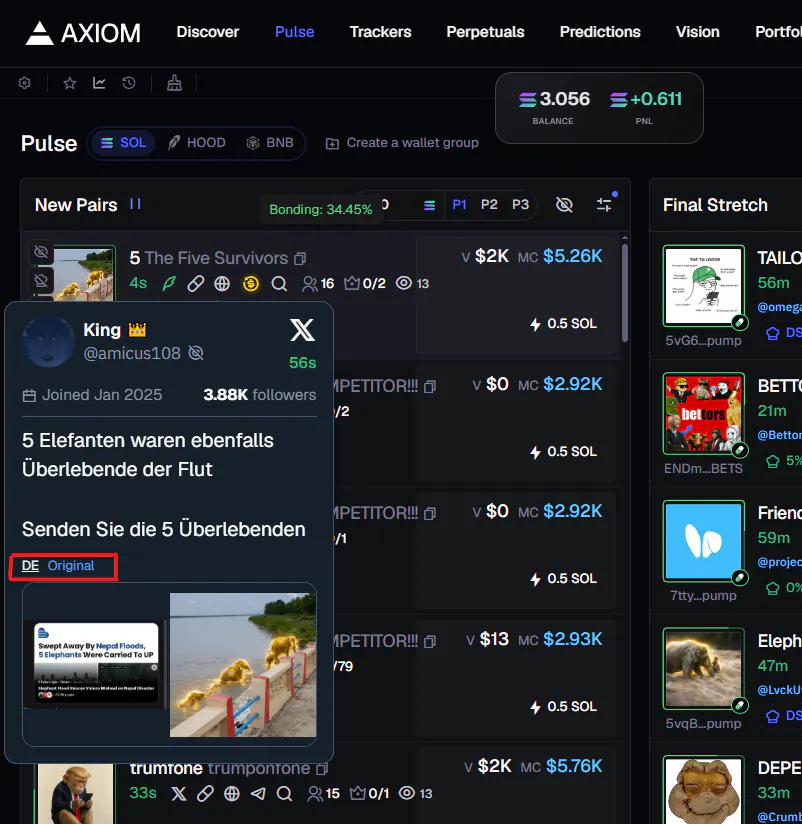The width and height of the screenshot is (802, 824).
Task: Show Original tweet text
Action: pos(71,566)
